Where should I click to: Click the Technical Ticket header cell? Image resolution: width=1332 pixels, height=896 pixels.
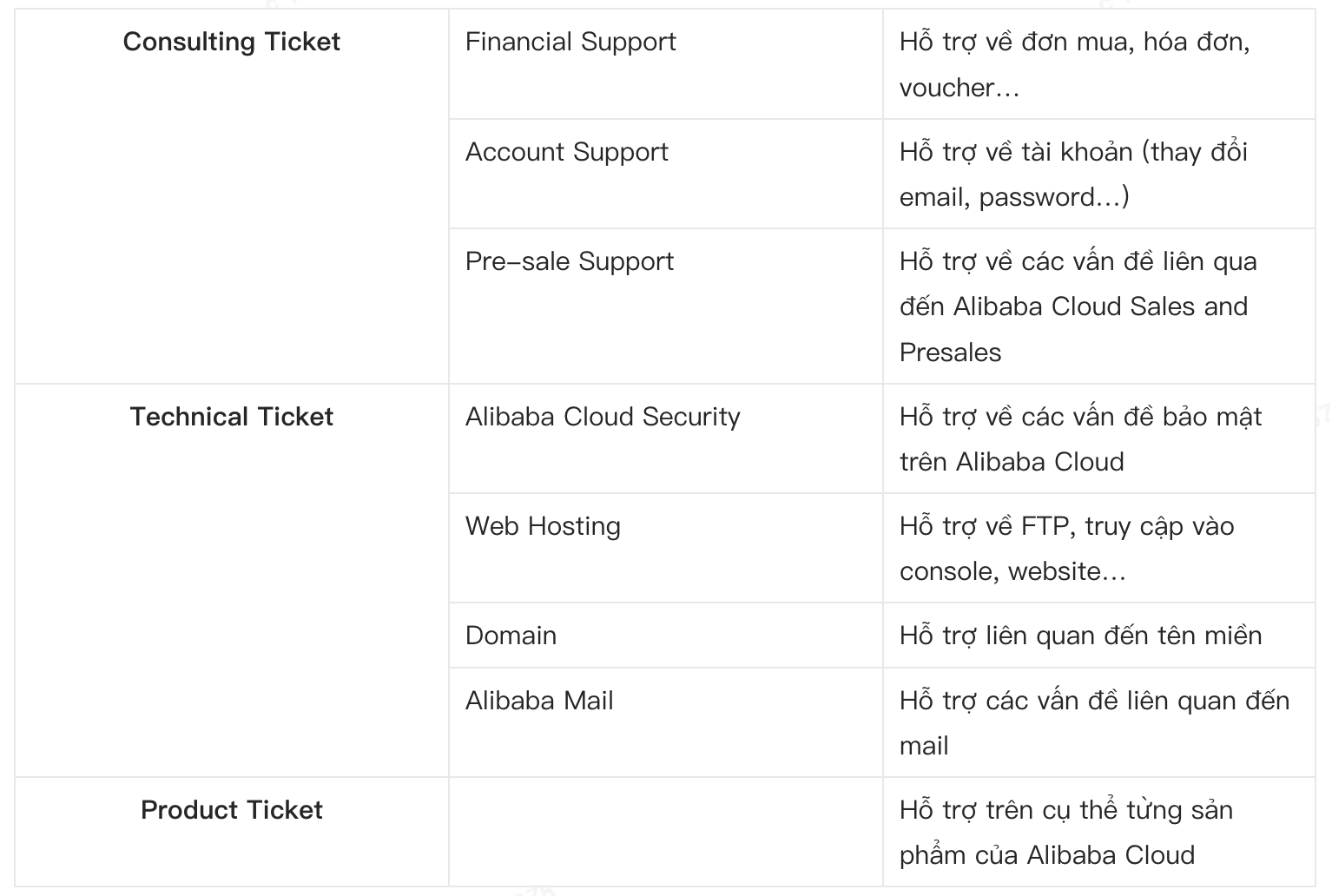(x=232, y=417)
